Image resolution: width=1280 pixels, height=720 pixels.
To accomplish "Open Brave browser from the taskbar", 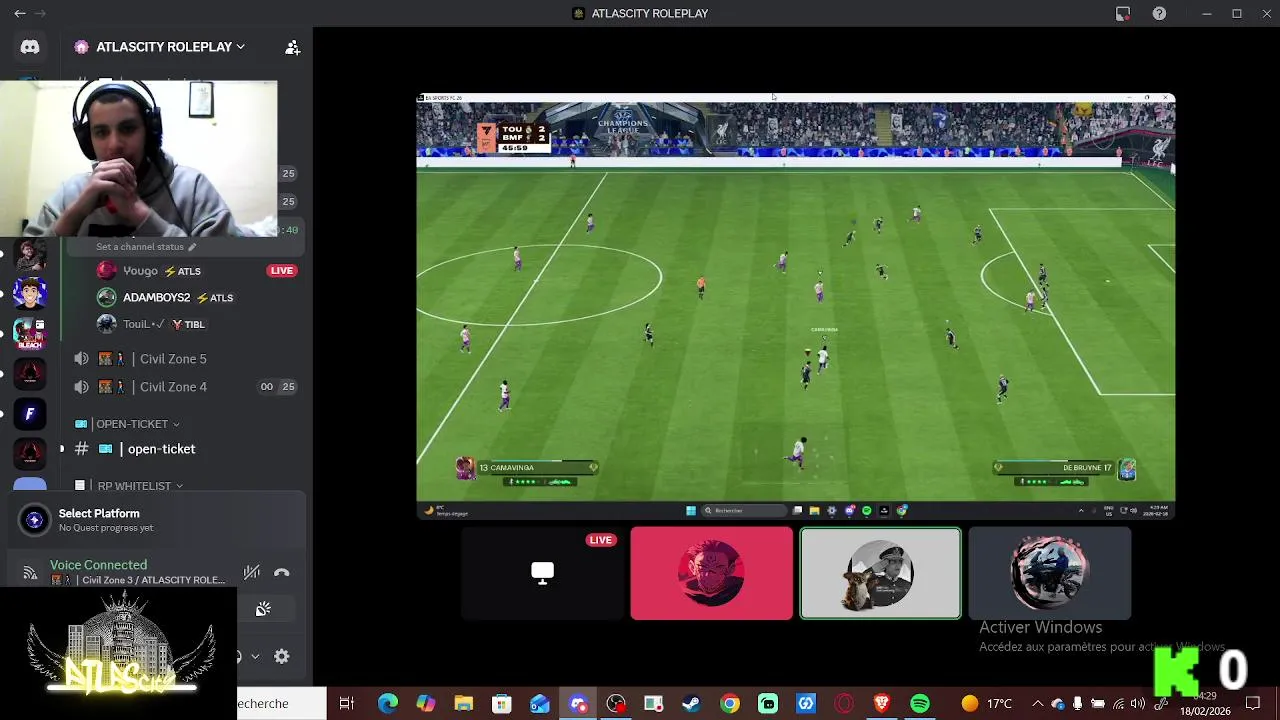I will pos(882,704).
